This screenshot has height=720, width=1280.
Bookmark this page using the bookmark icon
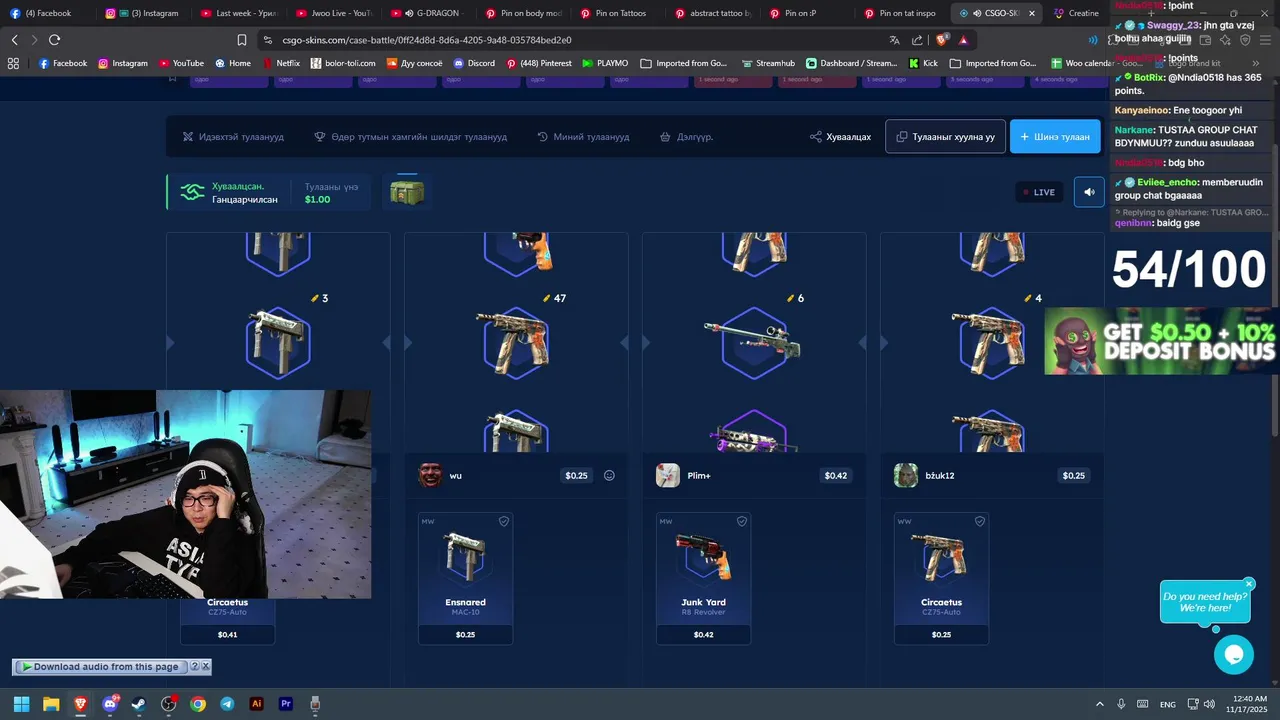click(242, 40)
